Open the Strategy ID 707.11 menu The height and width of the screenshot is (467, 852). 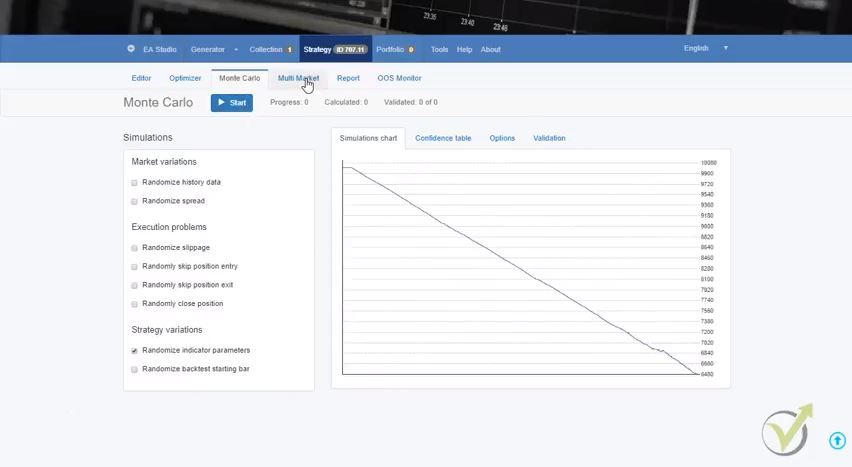point(335,49)
